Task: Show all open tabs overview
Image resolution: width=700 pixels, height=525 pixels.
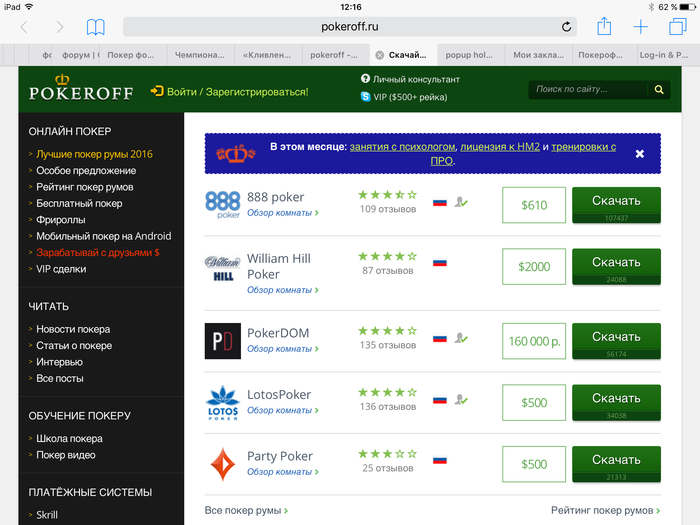Action: (x=678, y=26)
